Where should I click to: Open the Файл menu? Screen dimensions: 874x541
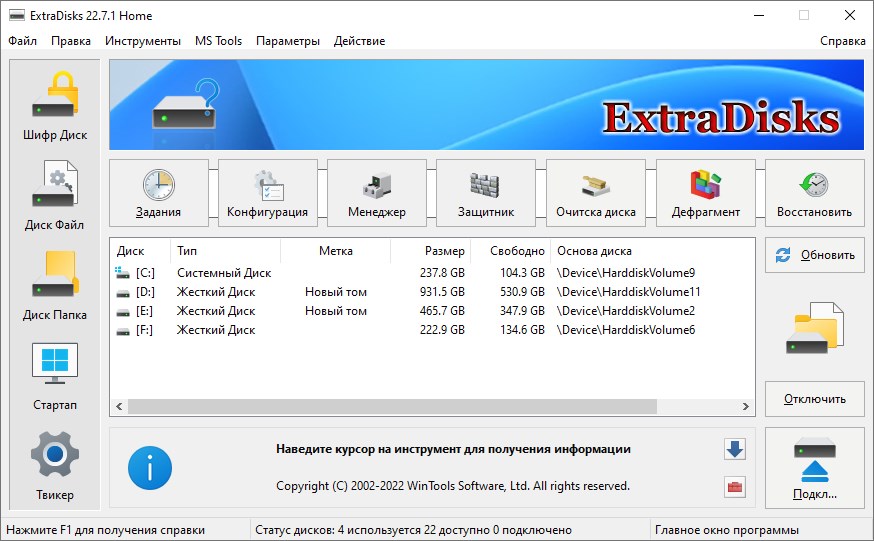coord(22,41)
